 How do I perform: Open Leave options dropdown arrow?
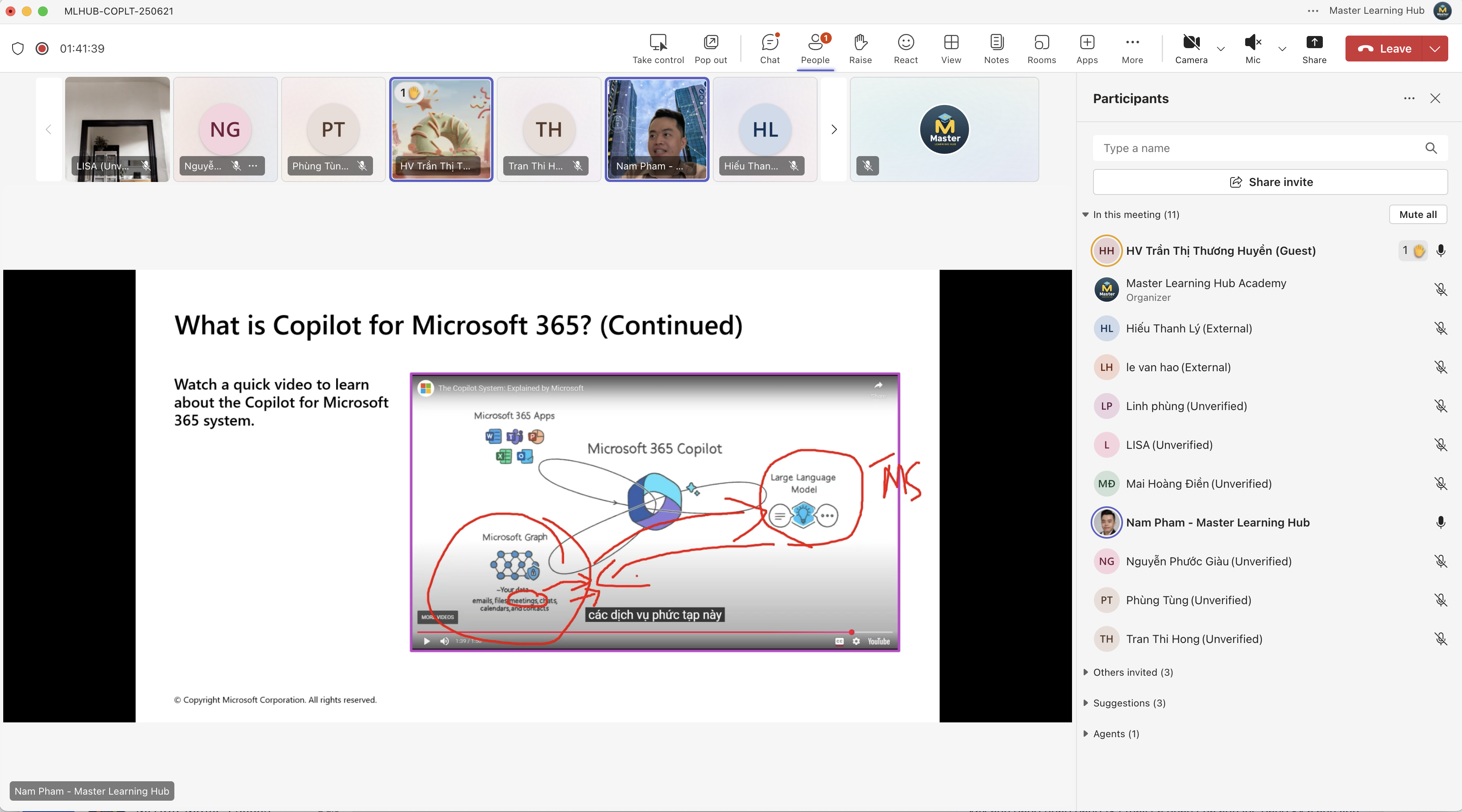(1435, 49)
